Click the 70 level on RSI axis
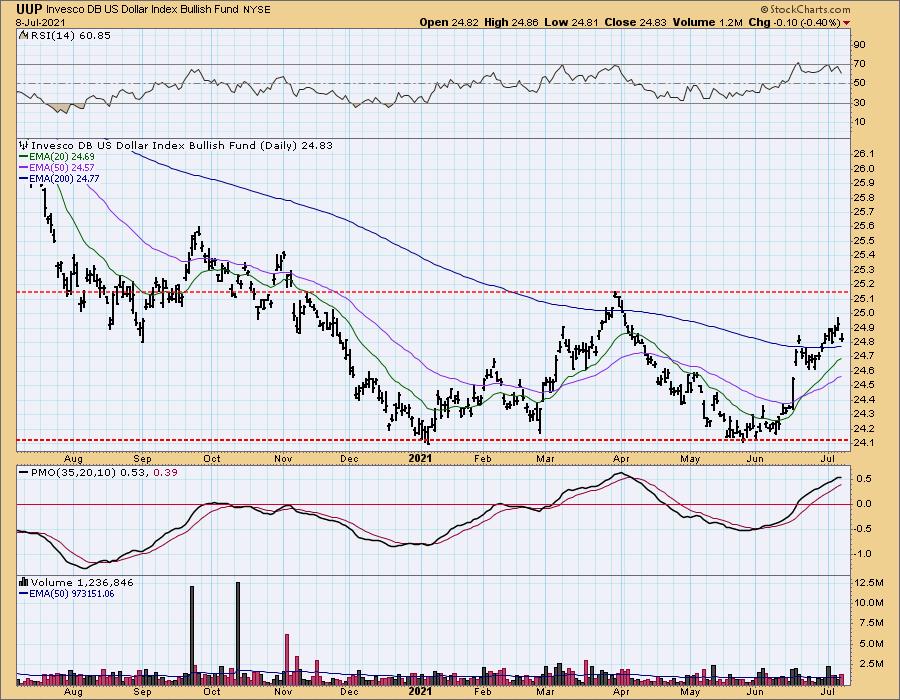Screen dimensions: 900x700 [859, 64]
